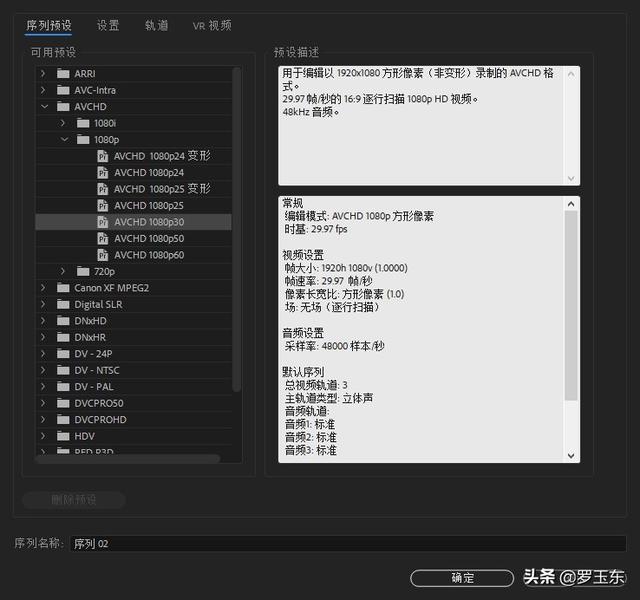Expand the 1080i subfolder chevron
640x600 pixels.
(63, 123)
